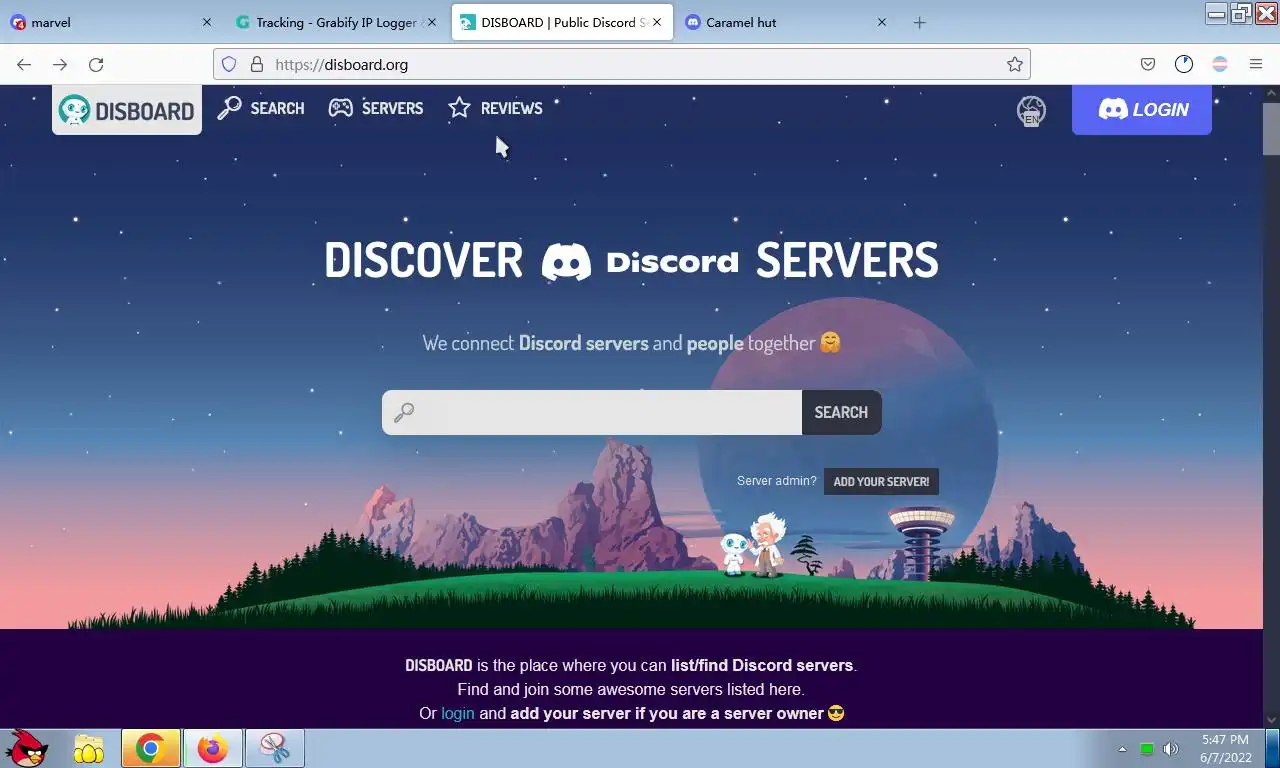Open the SERVERS nav item

376,108
